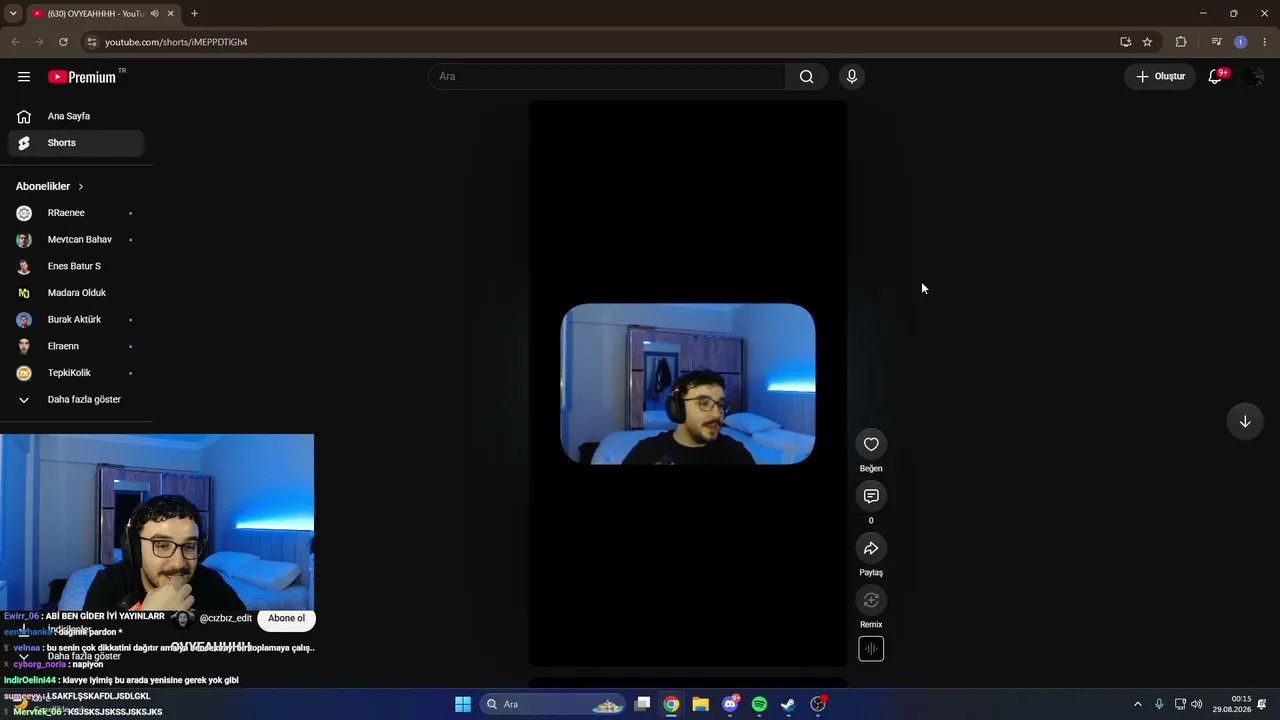Open the @cızbız_edit channel link
Screen dimensions: 1280x720
pos(226,619)
